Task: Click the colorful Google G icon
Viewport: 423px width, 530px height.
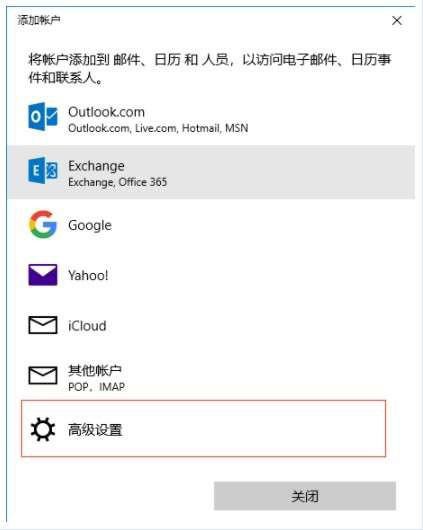Action: [43, 224]
